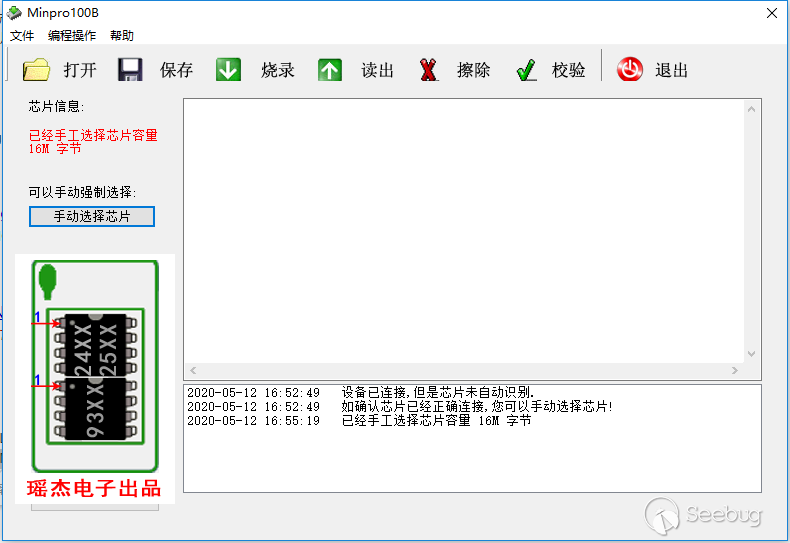Viewport: 790px width, 543px height.
Task: Click the scroll up arrow of data pane
Action: (751, 109)
